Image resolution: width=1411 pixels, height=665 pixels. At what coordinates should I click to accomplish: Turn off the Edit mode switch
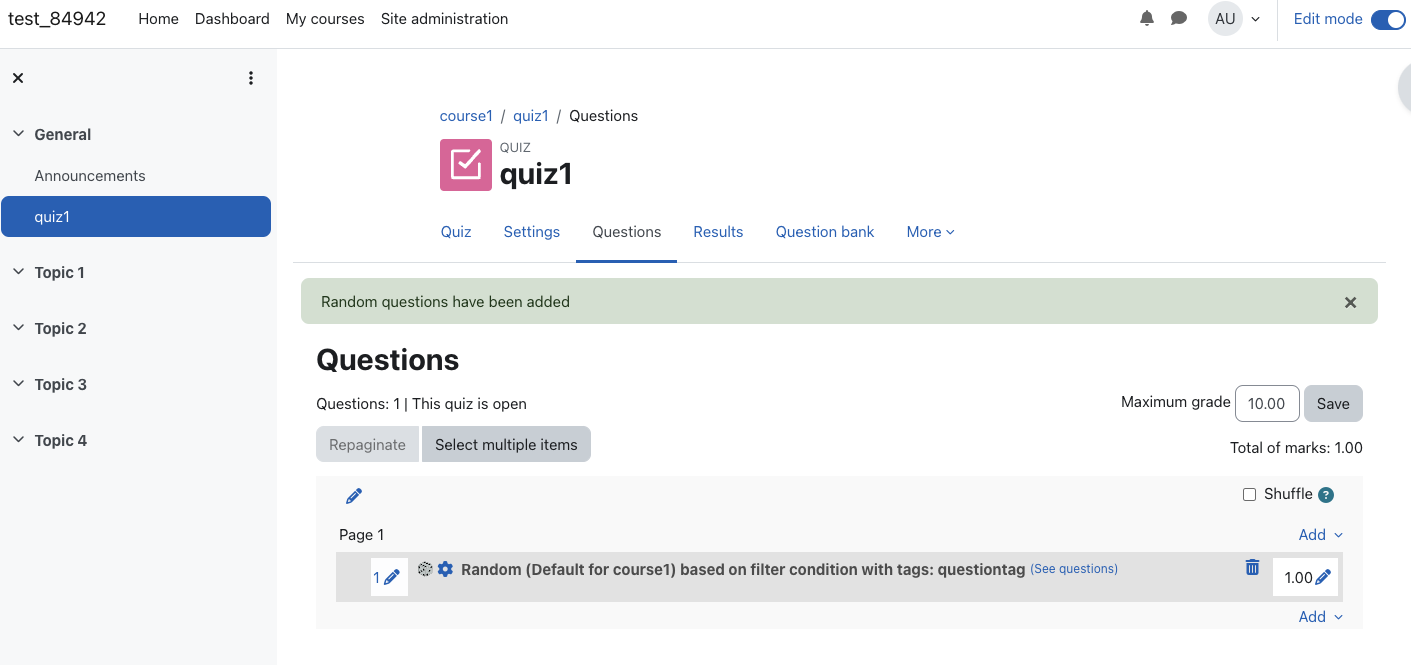coord(1388,19)
